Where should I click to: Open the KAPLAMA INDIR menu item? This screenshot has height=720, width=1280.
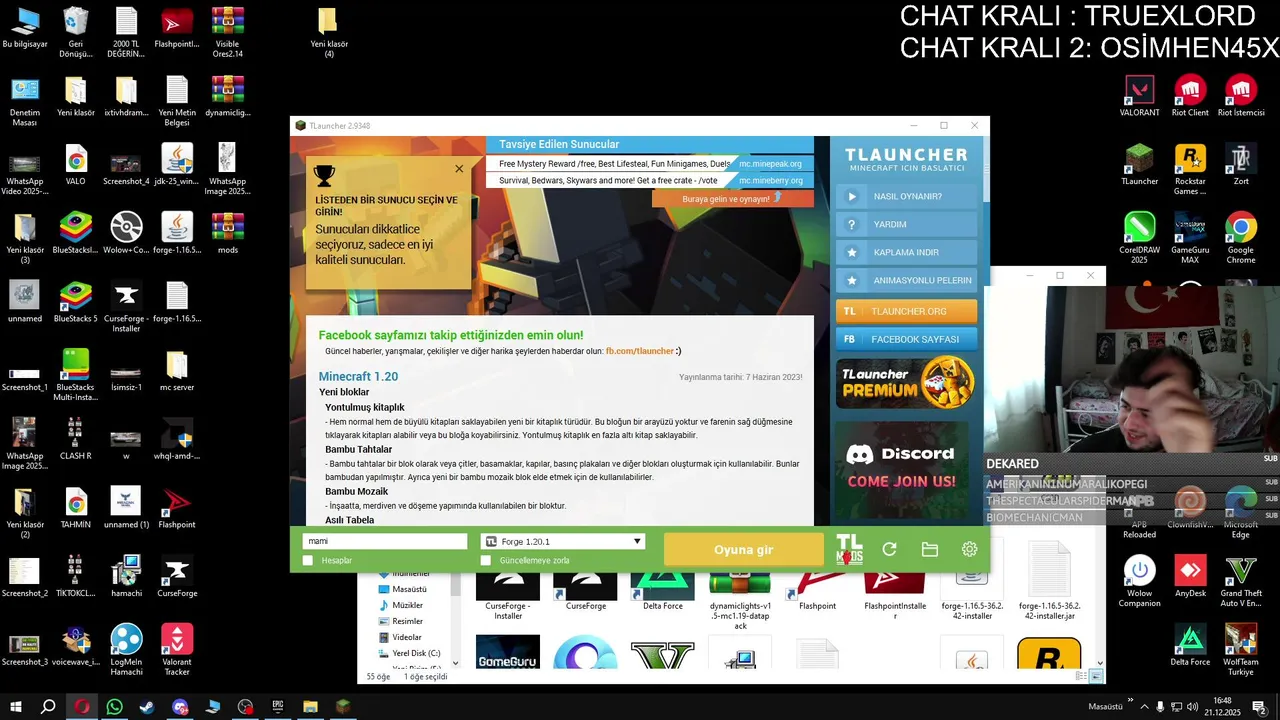tap(906, 253)
